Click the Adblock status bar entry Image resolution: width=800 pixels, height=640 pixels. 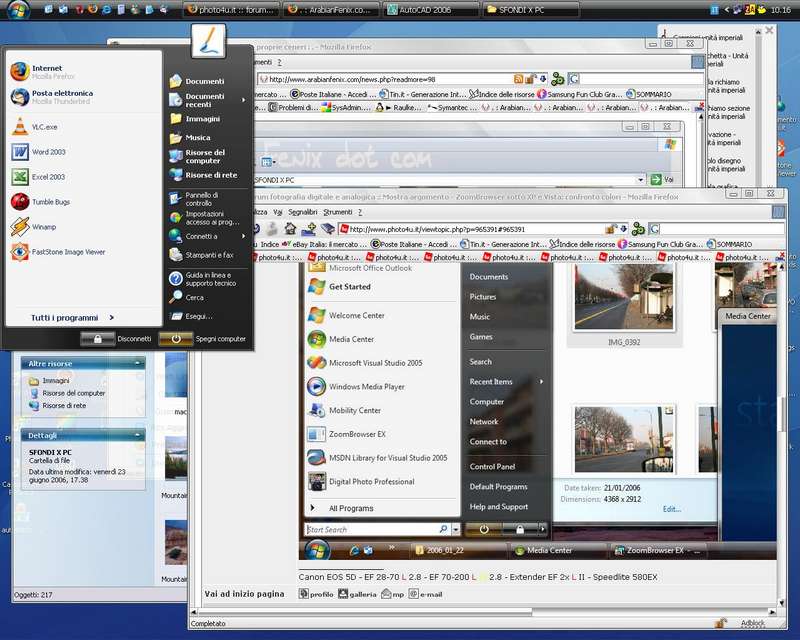(x=753, y=623)
